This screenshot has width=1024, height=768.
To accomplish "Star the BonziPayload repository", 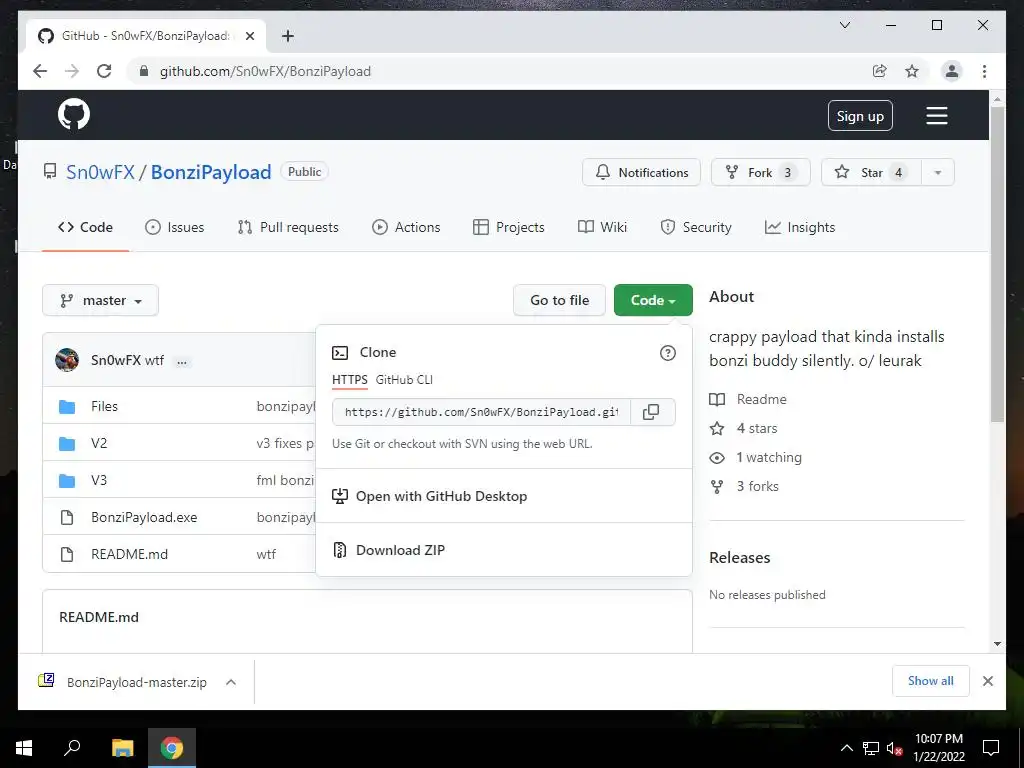I will point(871,172).
